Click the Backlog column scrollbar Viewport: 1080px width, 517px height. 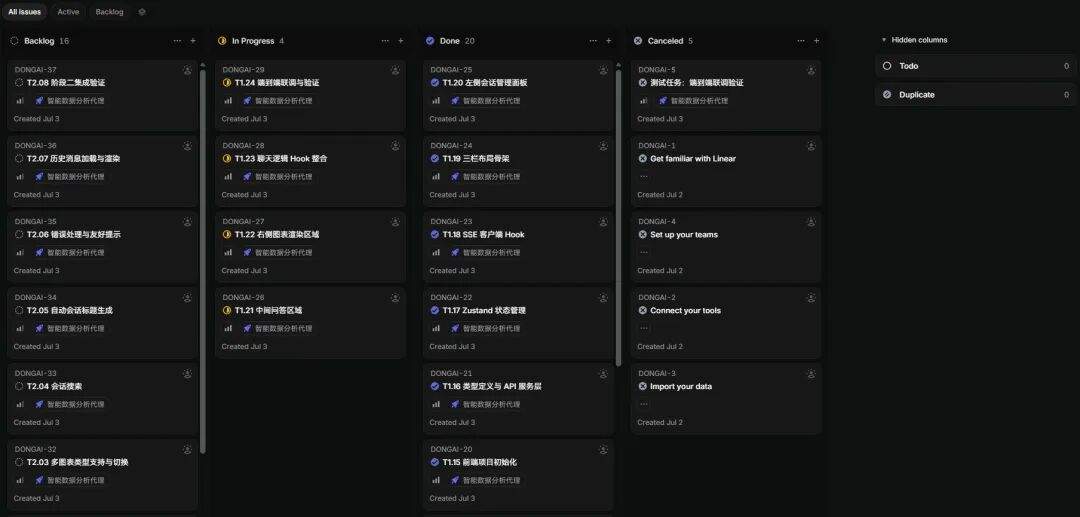[202, 262]
